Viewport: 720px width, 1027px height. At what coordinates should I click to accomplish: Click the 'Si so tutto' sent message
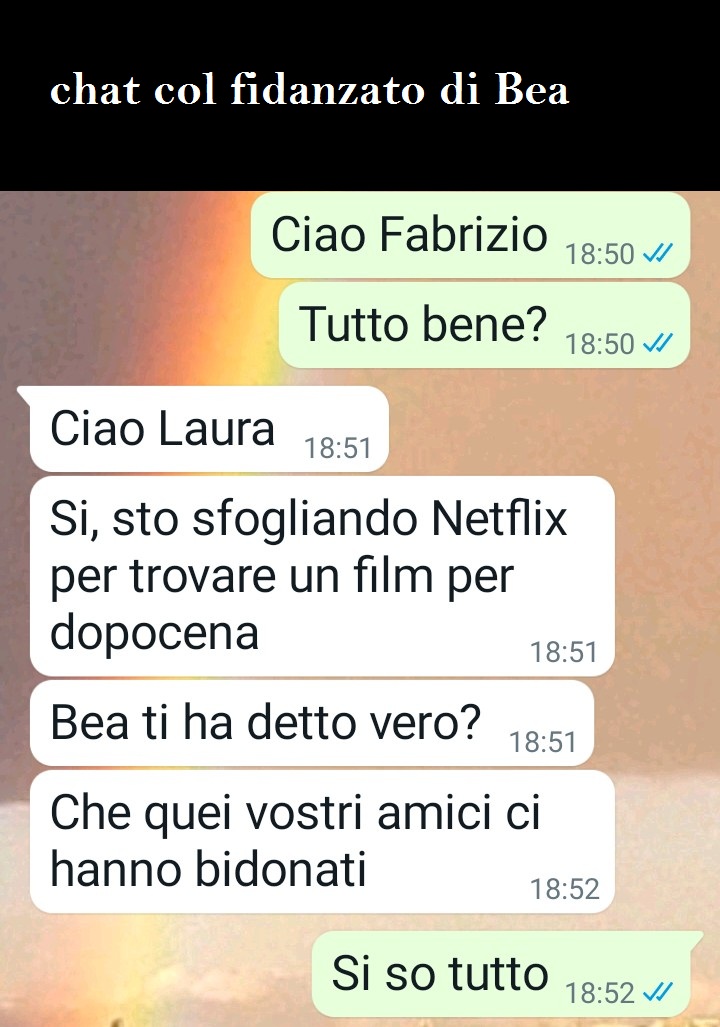tap(501, 975)
